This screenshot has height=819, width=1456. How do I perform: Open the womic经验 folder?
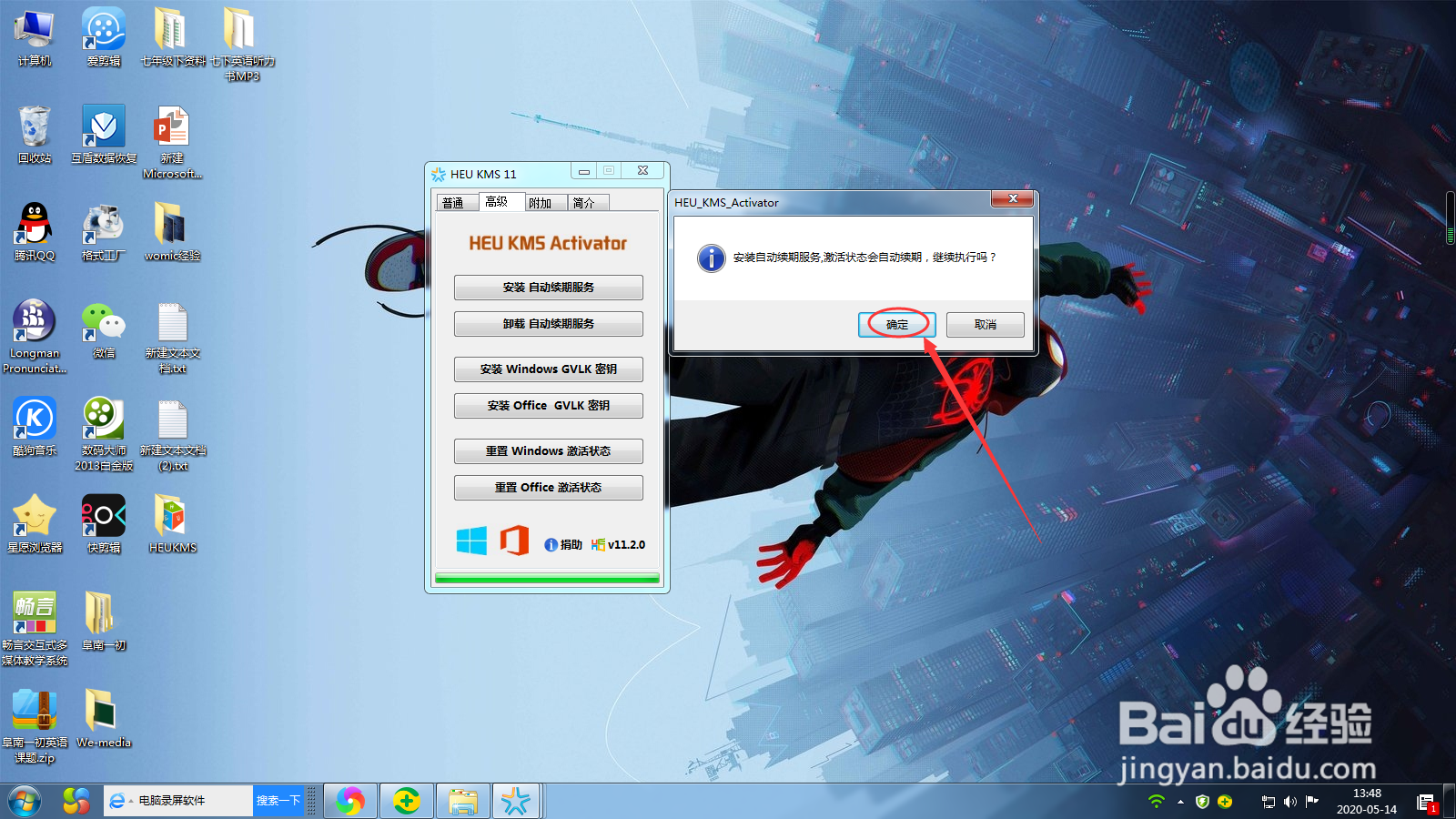(x=173, y=233)
